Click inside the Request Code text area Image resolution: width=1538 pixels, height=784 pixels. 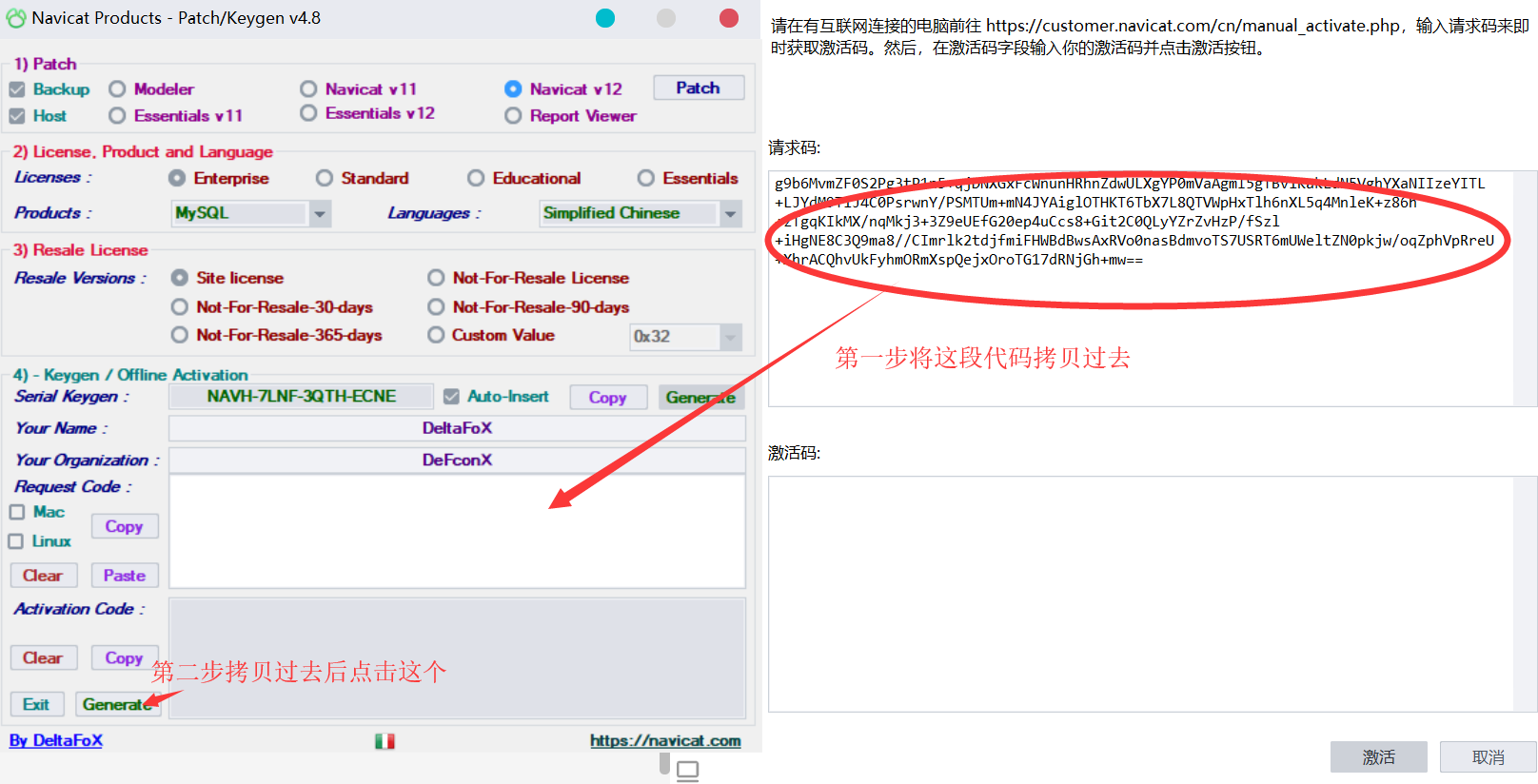pos(457,531)
